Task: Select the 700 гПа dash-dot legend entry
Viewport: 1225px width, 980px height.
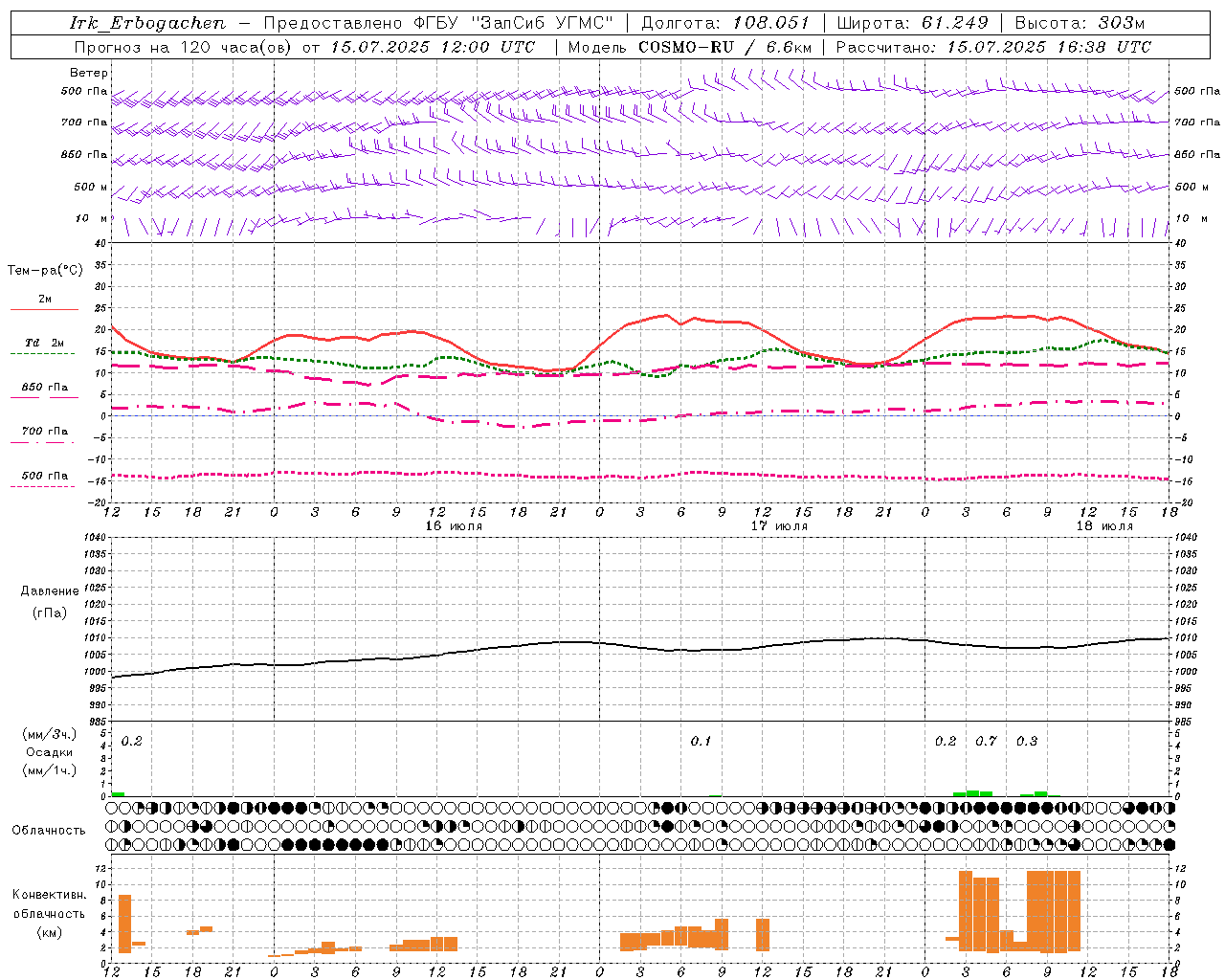Action: [44, 432]
